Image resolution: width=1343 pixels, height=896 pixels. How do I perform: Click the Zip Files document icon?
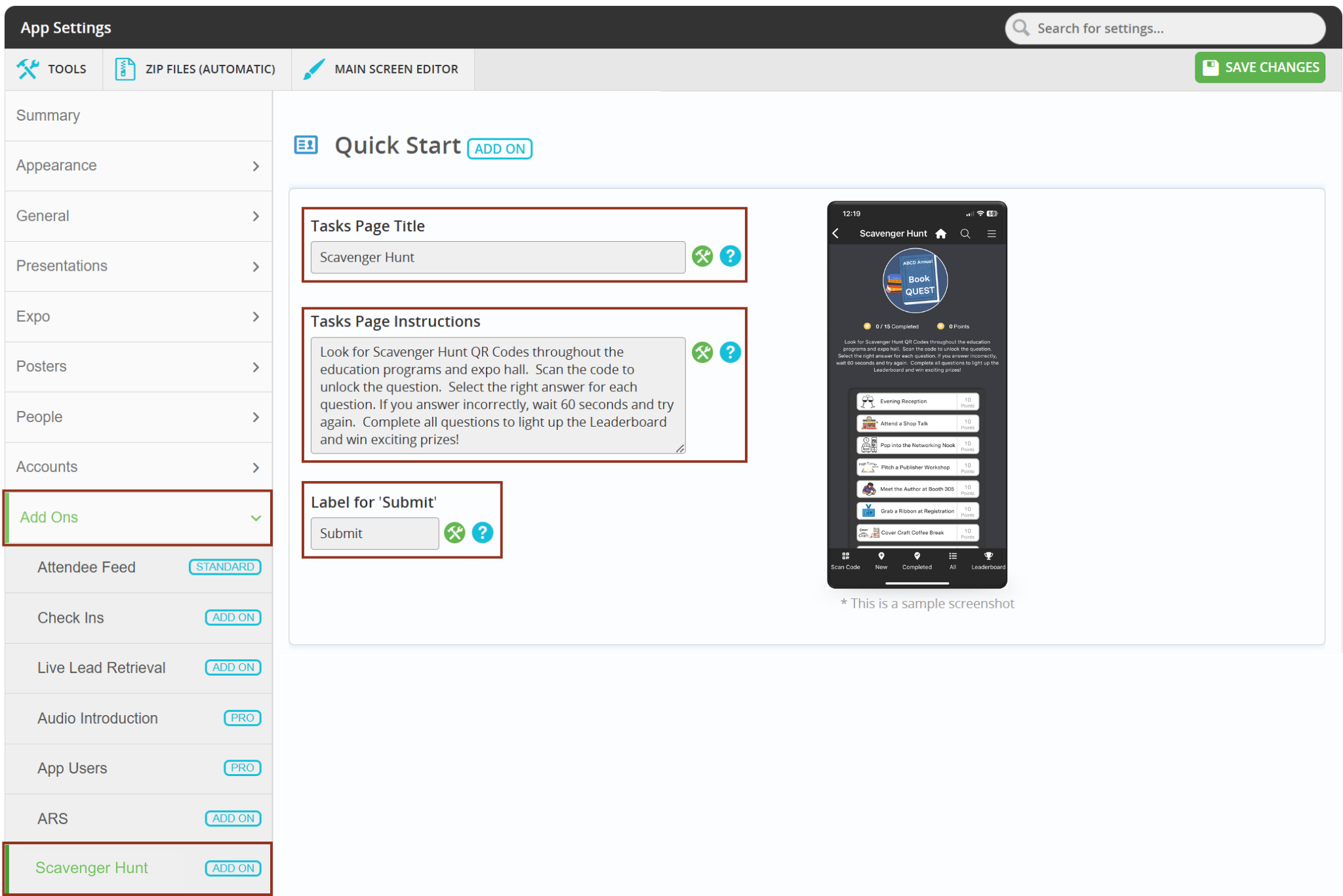[x=125, y=69]
